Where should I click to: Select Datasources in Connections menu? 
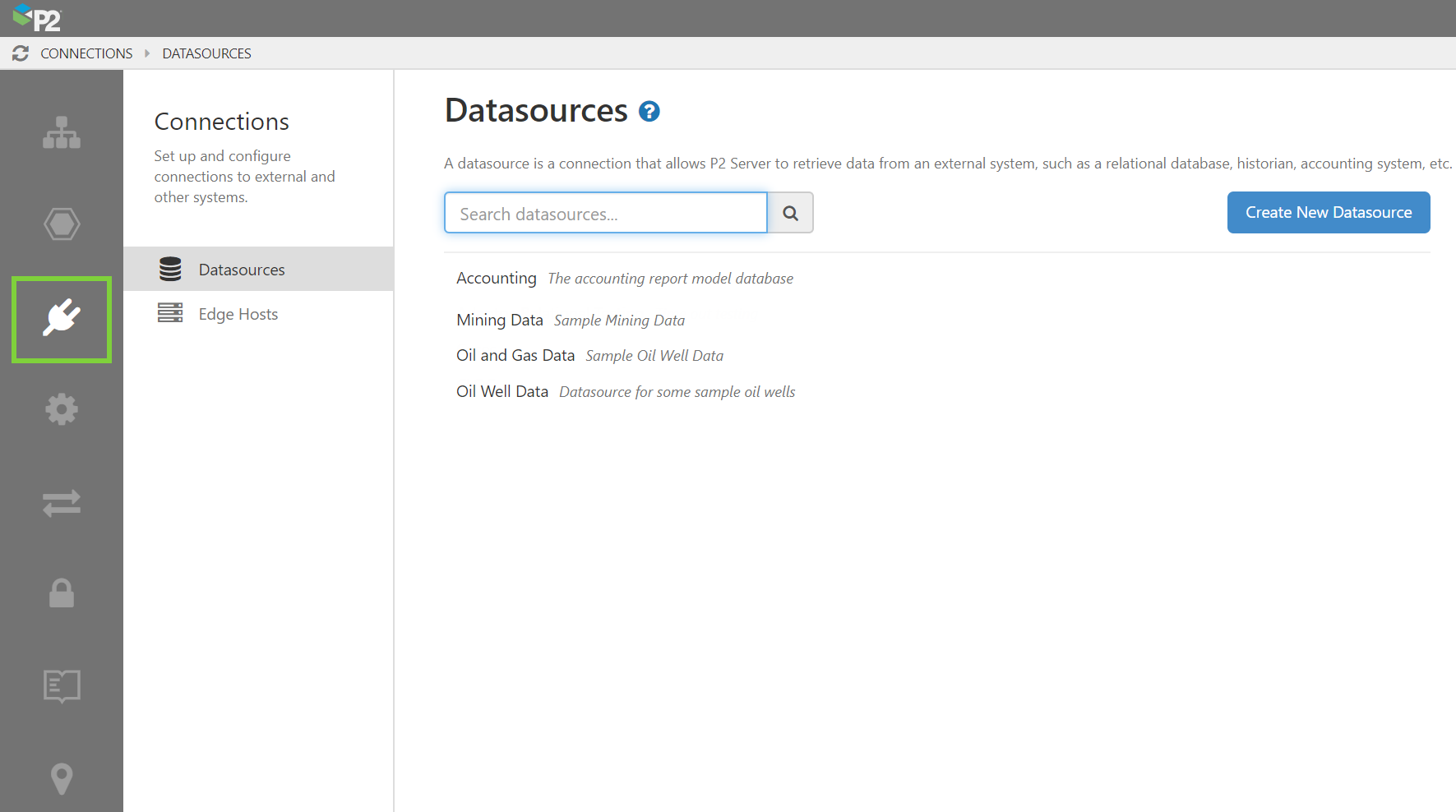pos(242,270)
